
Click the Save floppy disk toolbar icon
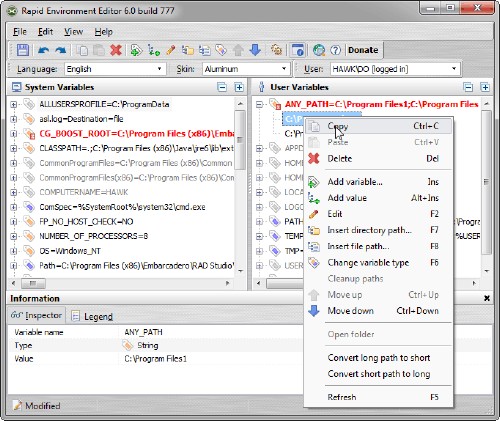(23, 50)
